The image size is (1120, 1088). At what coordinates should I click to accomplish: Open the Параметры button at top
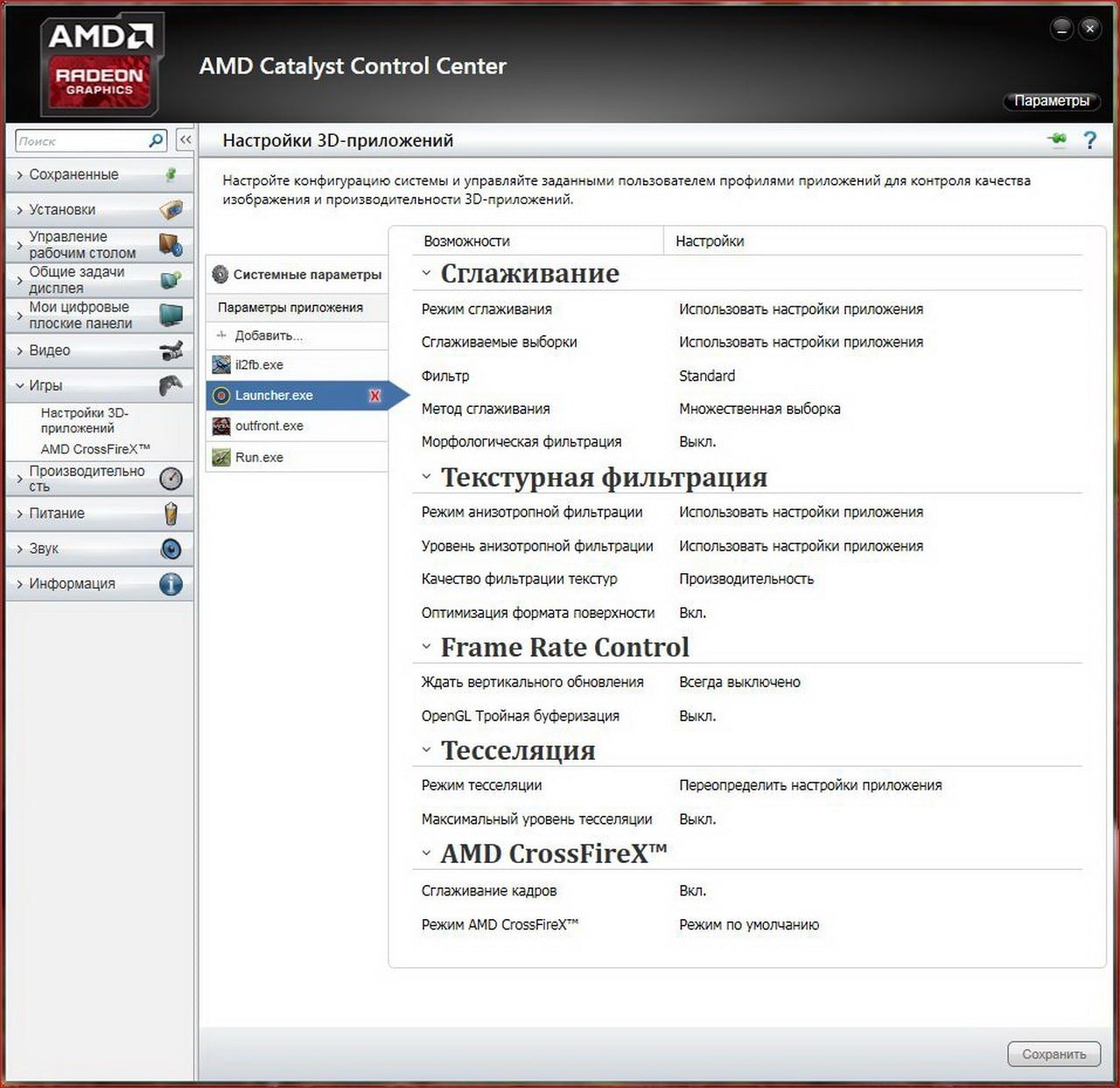point(1051,101)
